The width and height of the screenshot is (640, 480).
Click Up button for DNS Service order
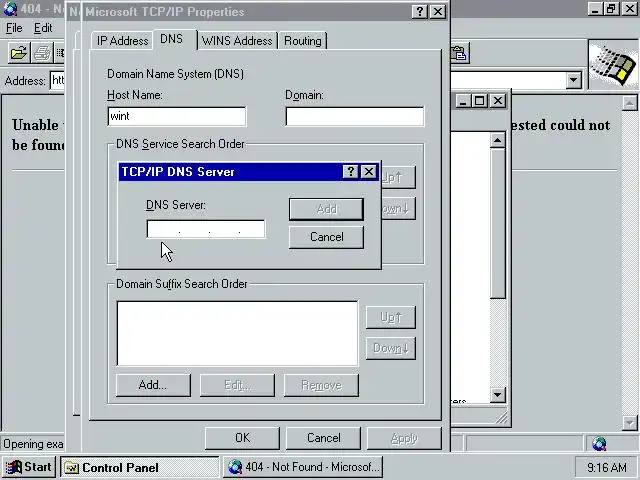click(398, 177)
